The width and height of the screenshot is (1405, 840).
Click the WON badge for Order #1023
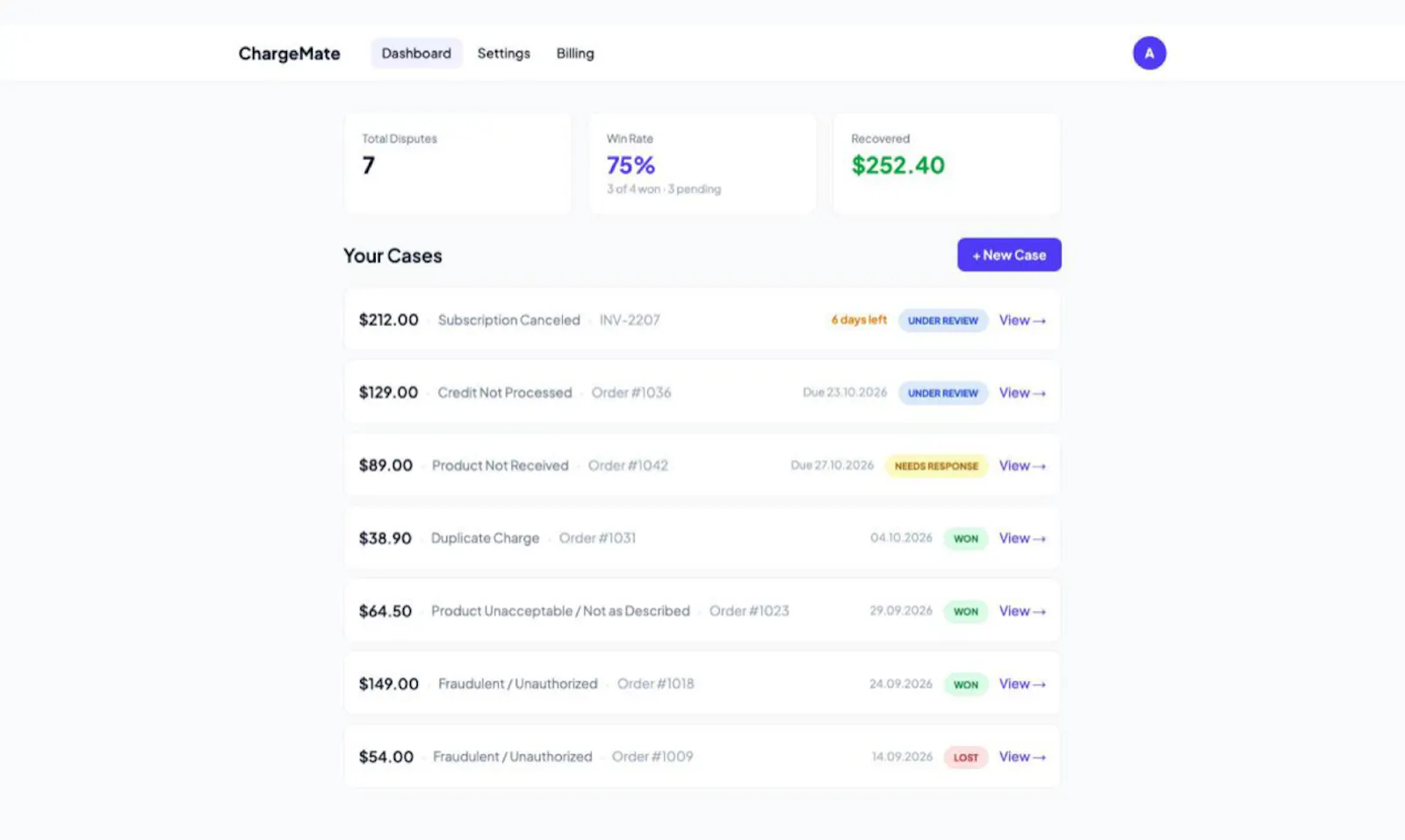pos(966,612)
